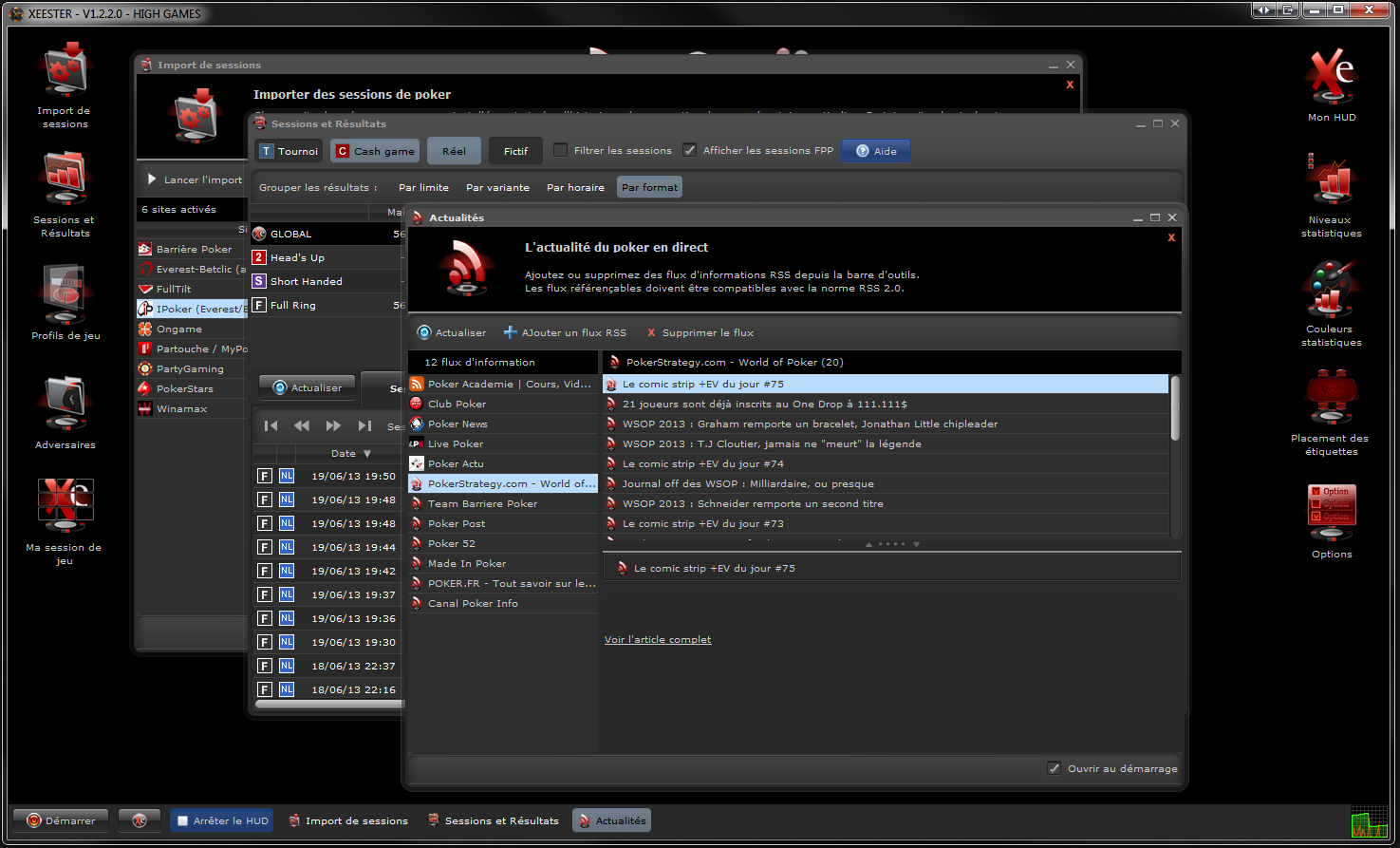The image size is (1400, 848).
Task: Open Placement des étiquettes icon
Action: (x=1331, y=412)
